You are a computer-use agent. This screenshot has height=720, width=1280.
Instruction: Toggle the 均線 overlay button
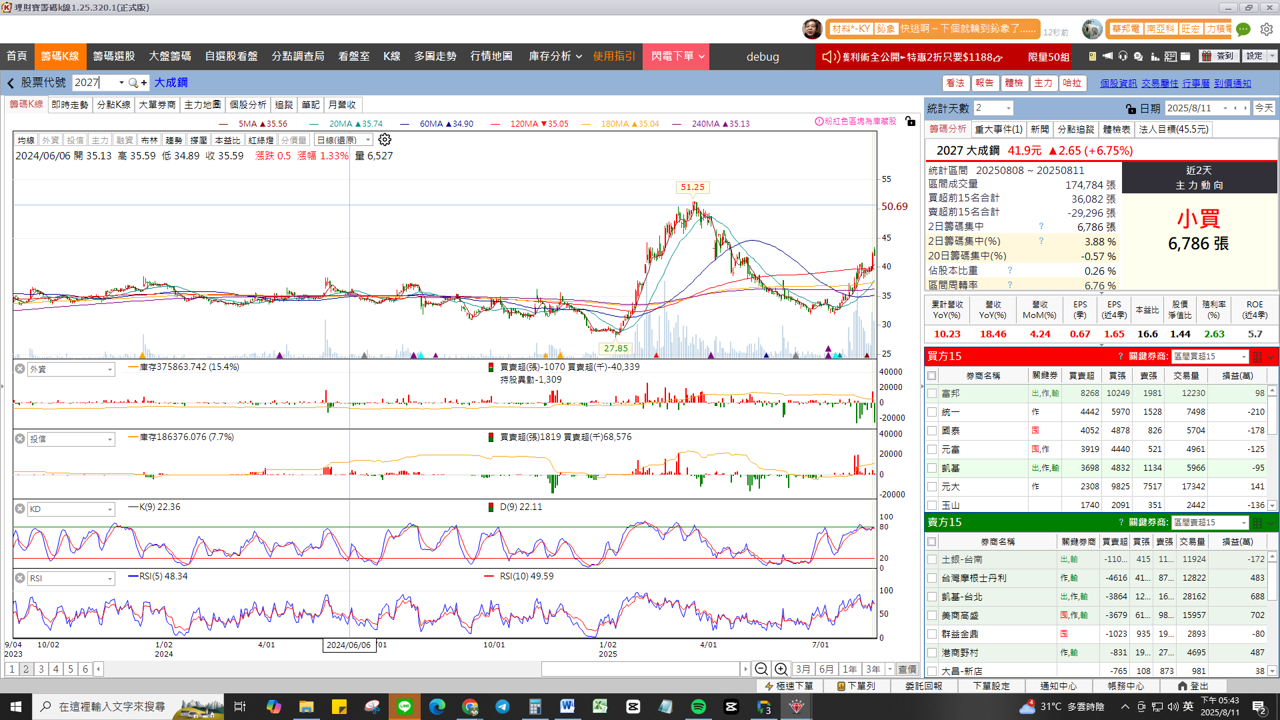tap(25, 141)
